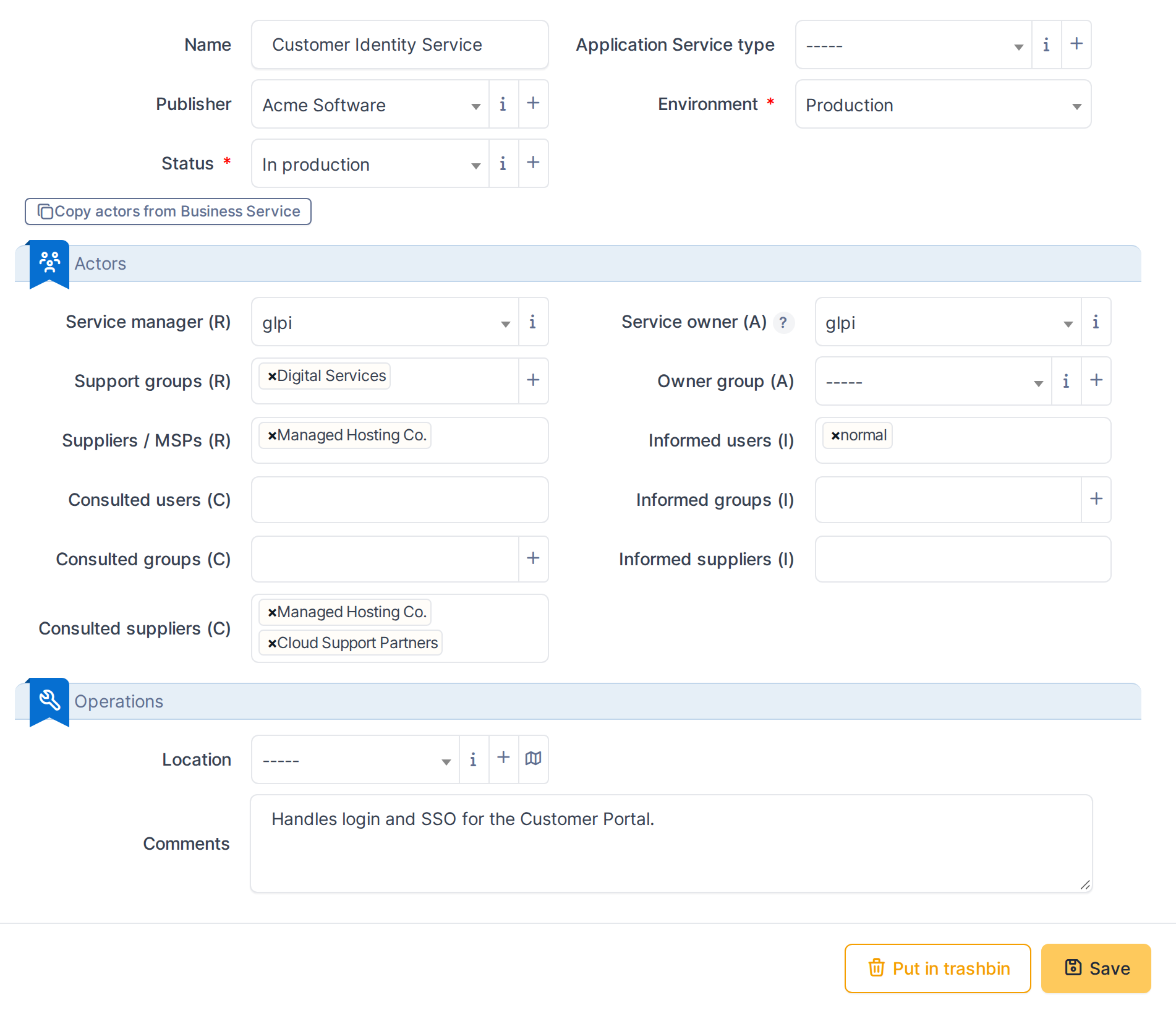Open Owner group (A) dropdown
This screenshot has width=1176, height=1013.
pos(934,382)
